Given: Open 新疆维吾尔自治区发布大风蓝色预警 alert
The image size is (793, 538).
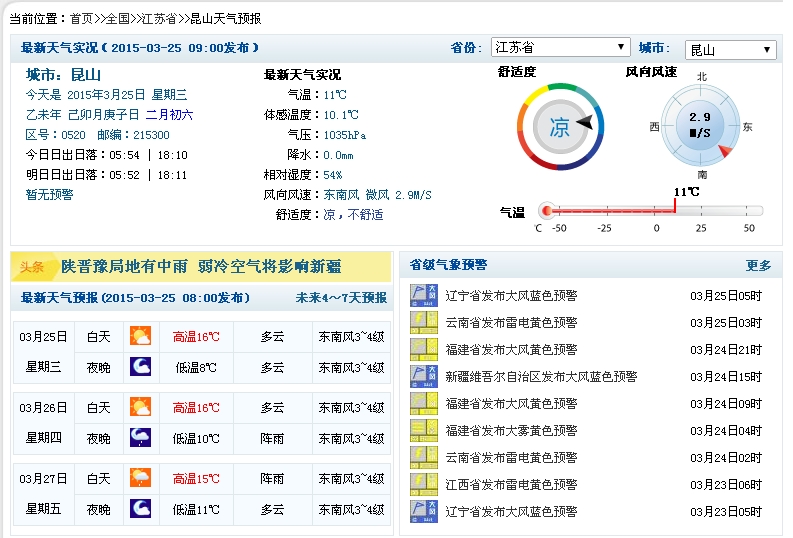Looking at the screenshot, I should click(541, 377).
